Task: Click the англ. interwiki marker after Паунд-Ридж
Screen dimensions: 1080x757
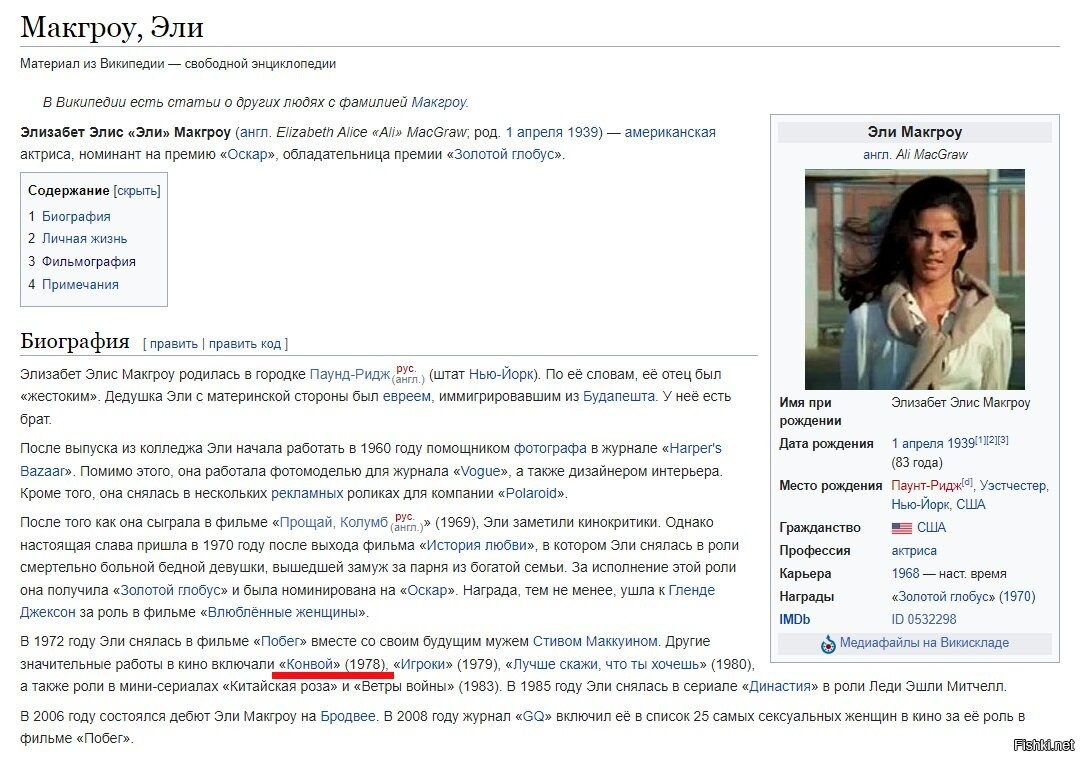Action: click(x=408, y=380)
